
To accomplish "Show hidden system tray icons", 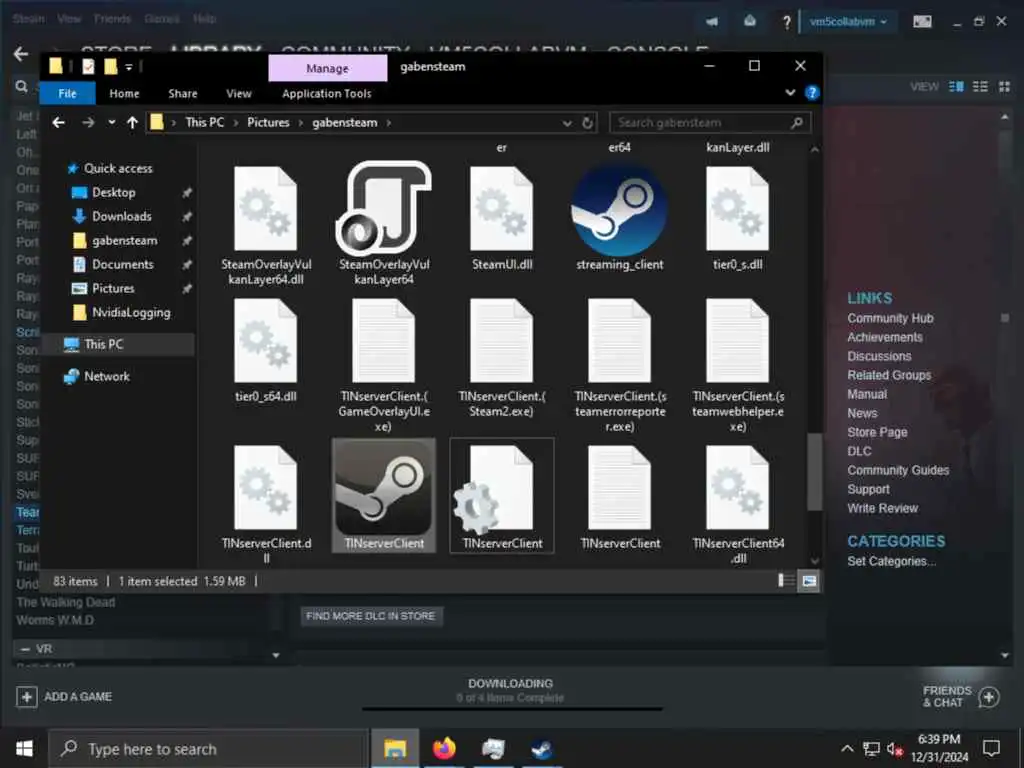I will coord(846,748).
